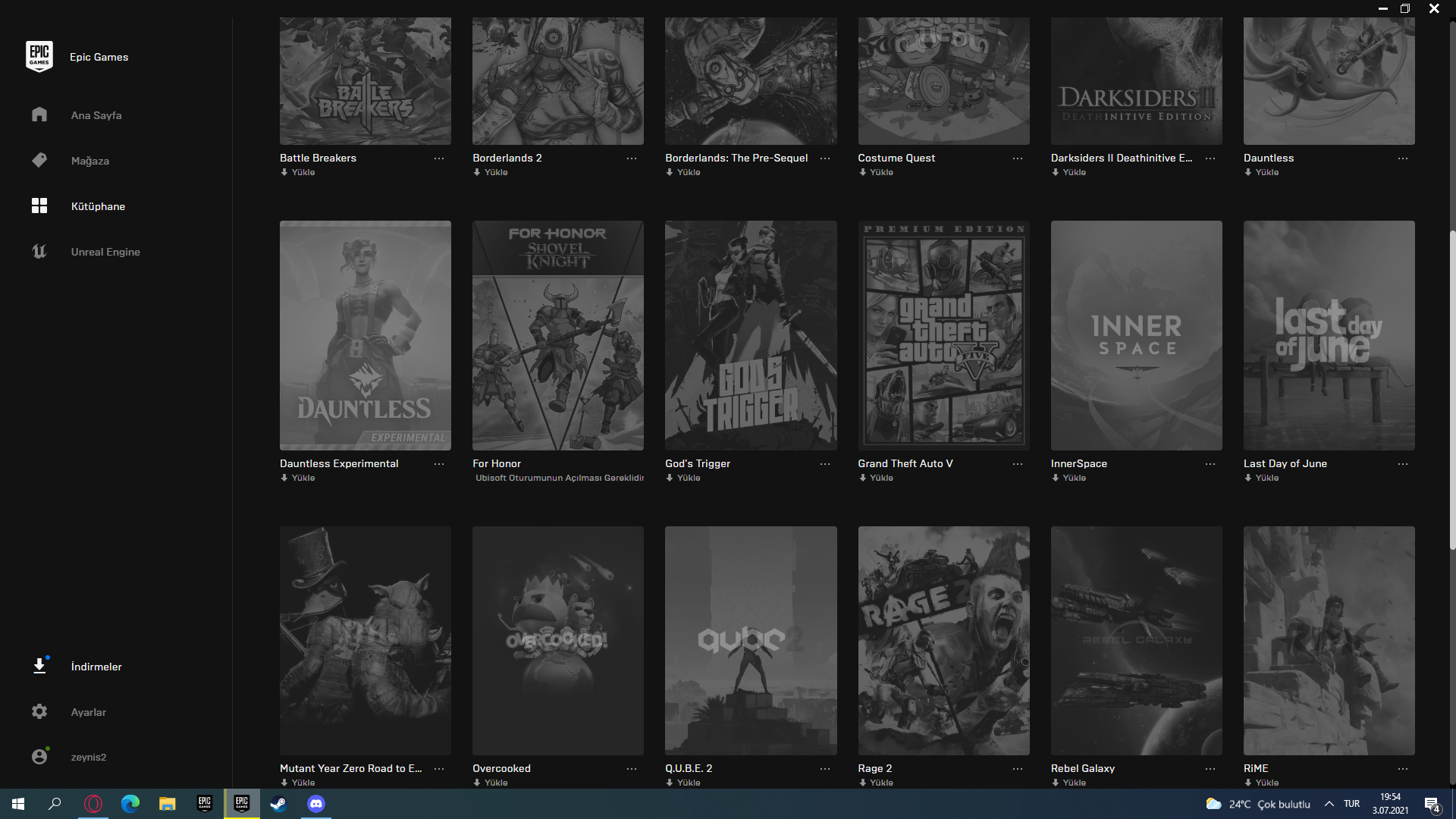
Task: Click the Epic Games logo icon
Action: click(39, 57)
